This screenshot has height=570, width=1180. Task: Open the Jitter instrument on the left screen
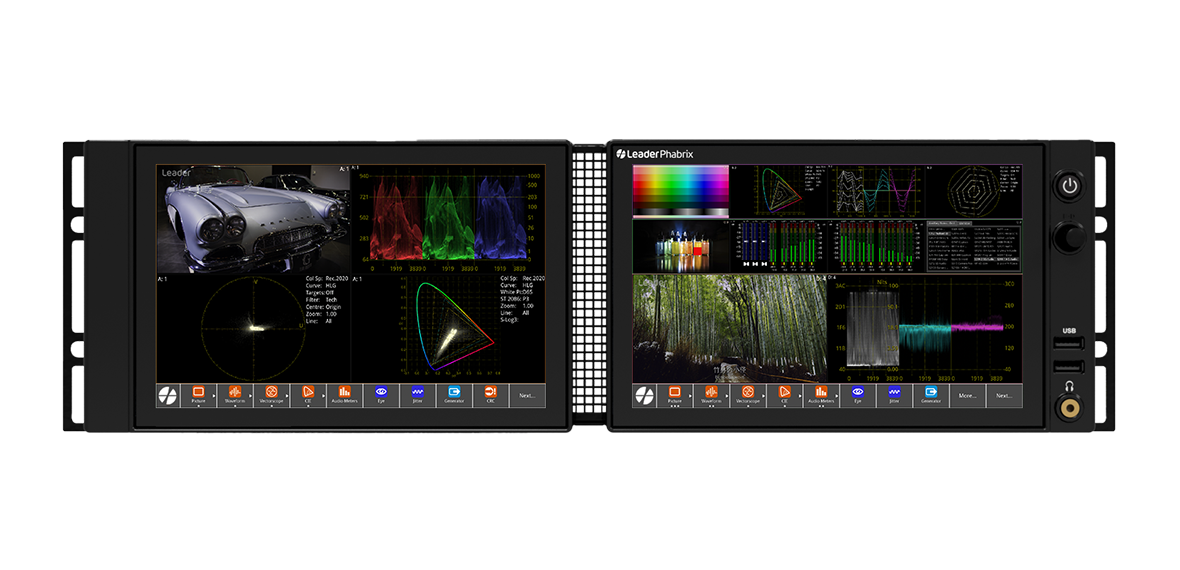(418, 395)
